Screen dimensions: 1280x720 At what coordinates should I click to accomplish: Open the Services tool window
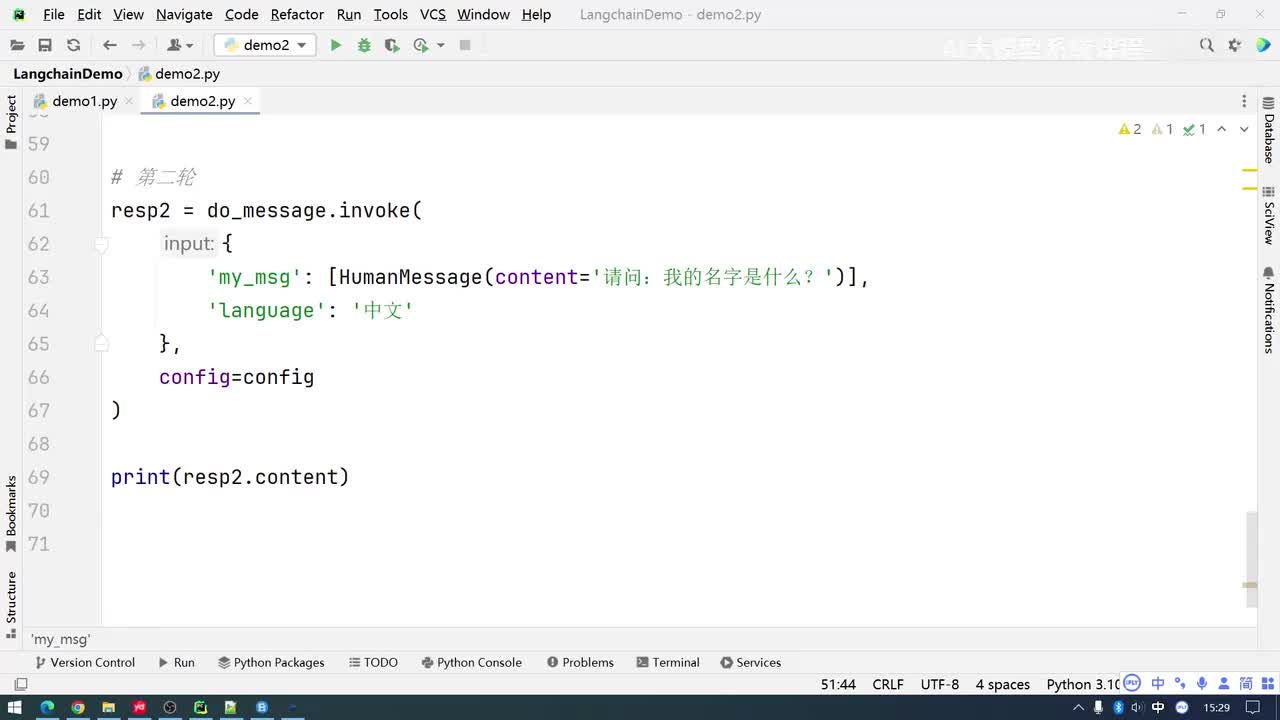point(750,662)
